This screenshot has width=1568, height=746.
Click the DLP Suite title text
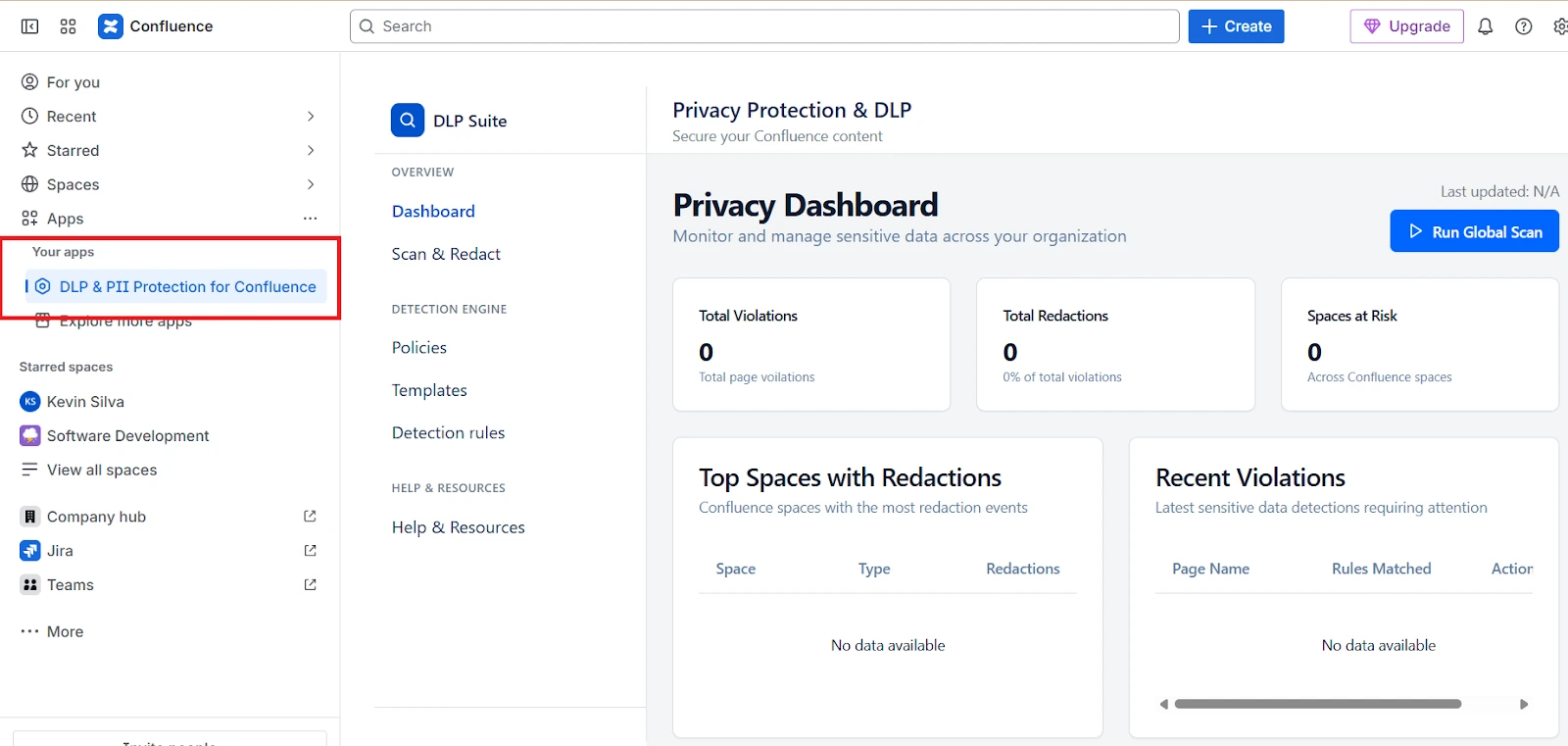[469, 122]
